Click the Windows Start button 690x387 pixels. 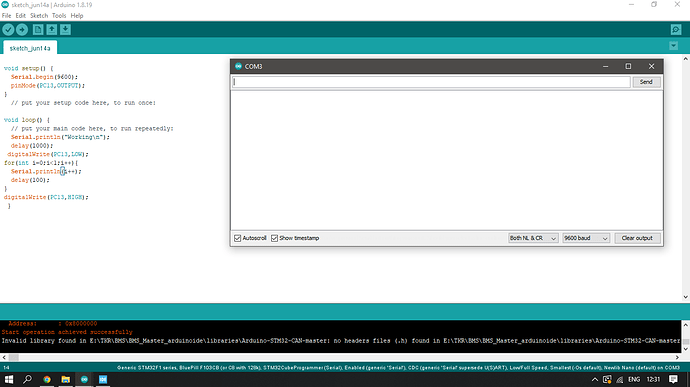(9, 379)
